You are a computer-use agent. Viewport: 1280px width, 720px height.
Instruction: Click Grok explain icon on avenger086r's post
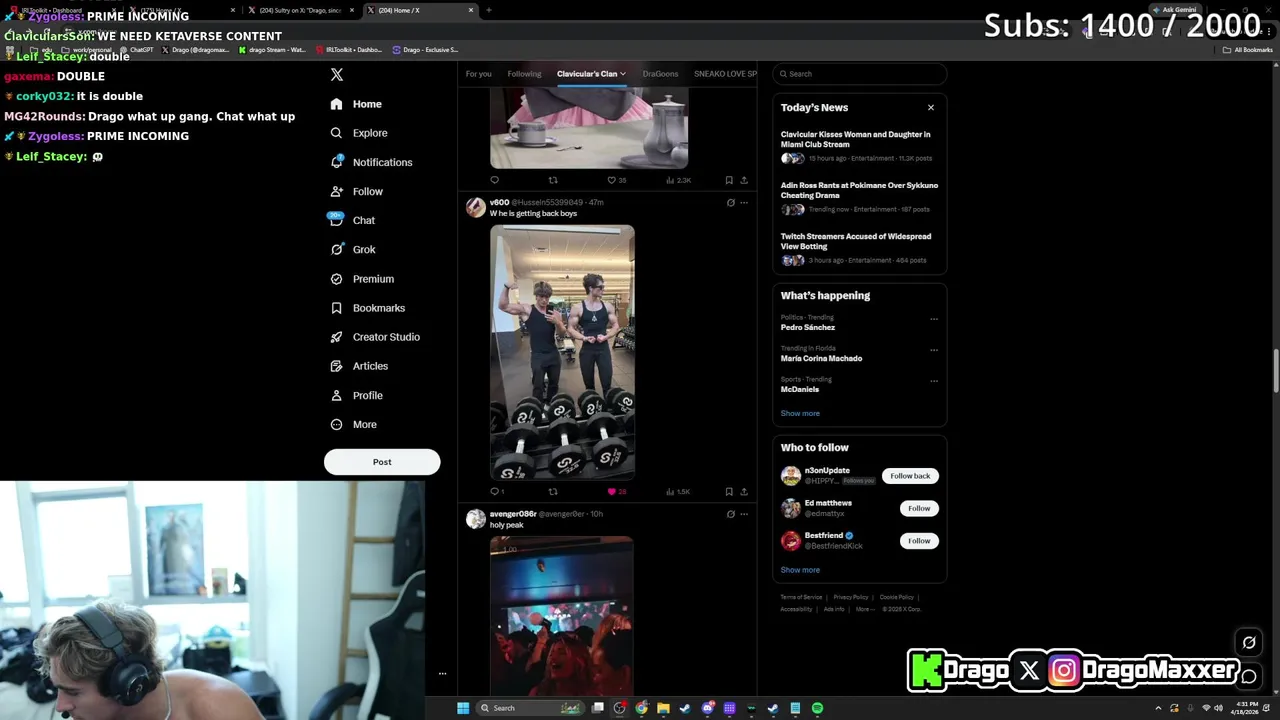pyautogui.click(x=730, y=514)
